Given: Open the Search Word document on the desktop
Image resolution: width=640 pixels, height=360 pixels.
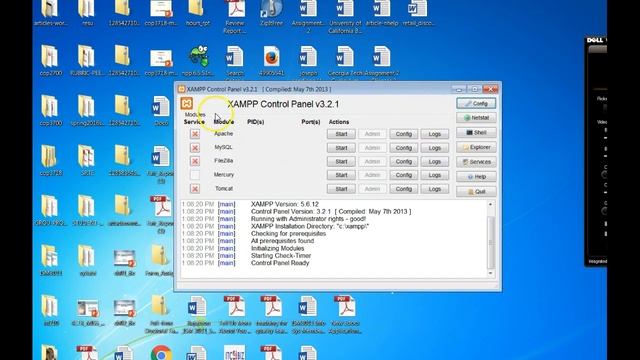Looking at the screenshot, I should pos(235,60).
